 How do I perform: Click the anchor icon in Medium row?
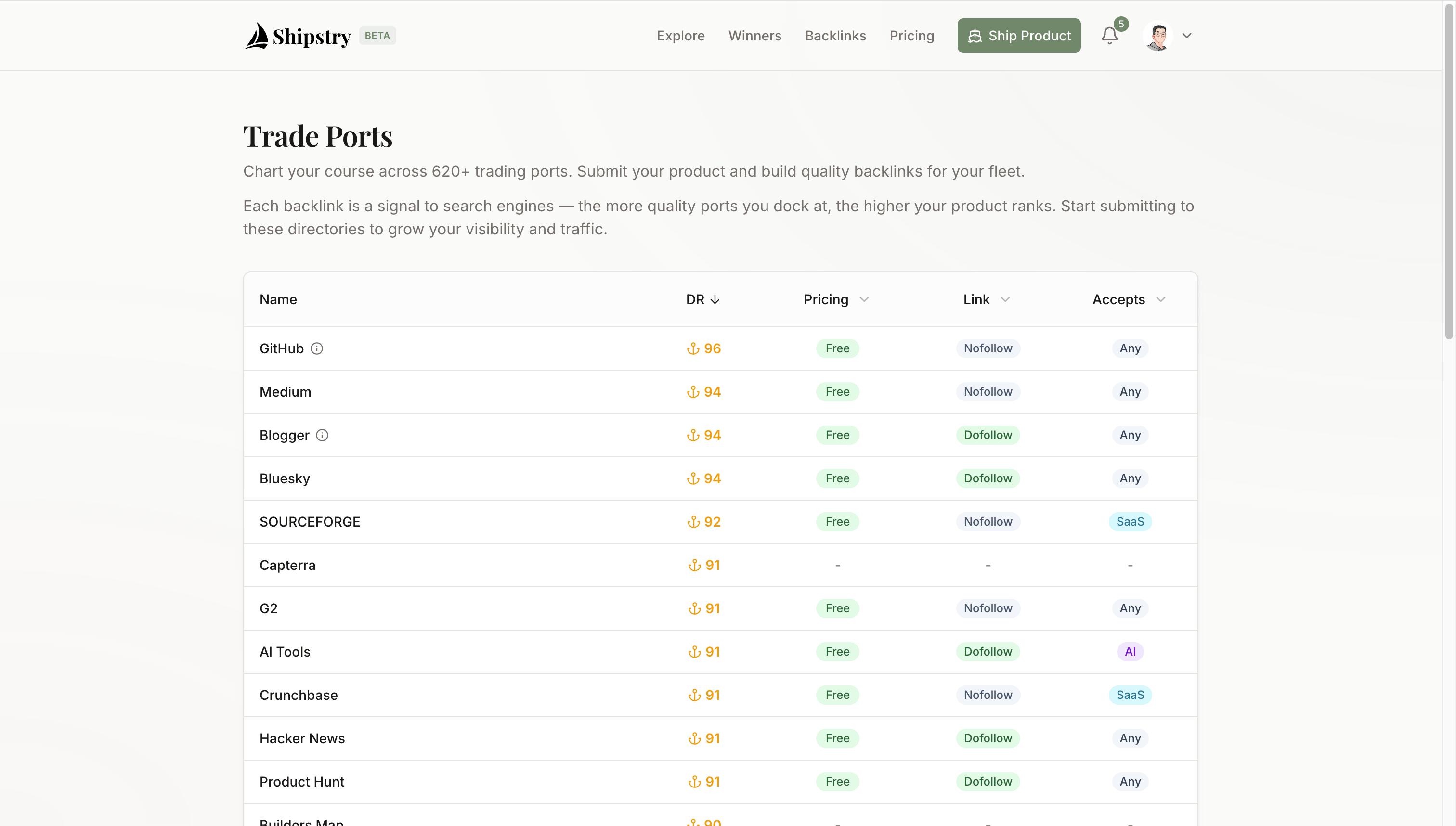pyautogui.click(x=693, y=392)
